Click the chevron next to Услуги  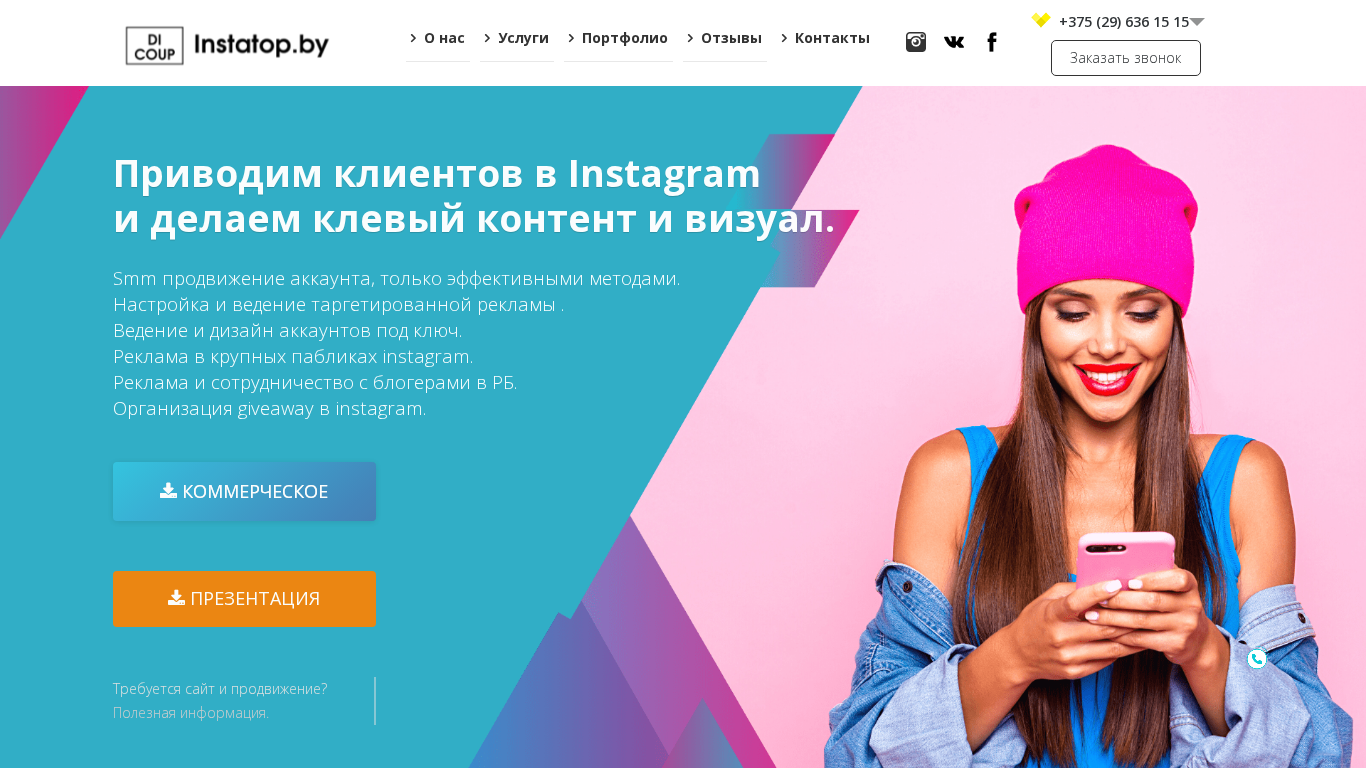click(x=487, y=38)
